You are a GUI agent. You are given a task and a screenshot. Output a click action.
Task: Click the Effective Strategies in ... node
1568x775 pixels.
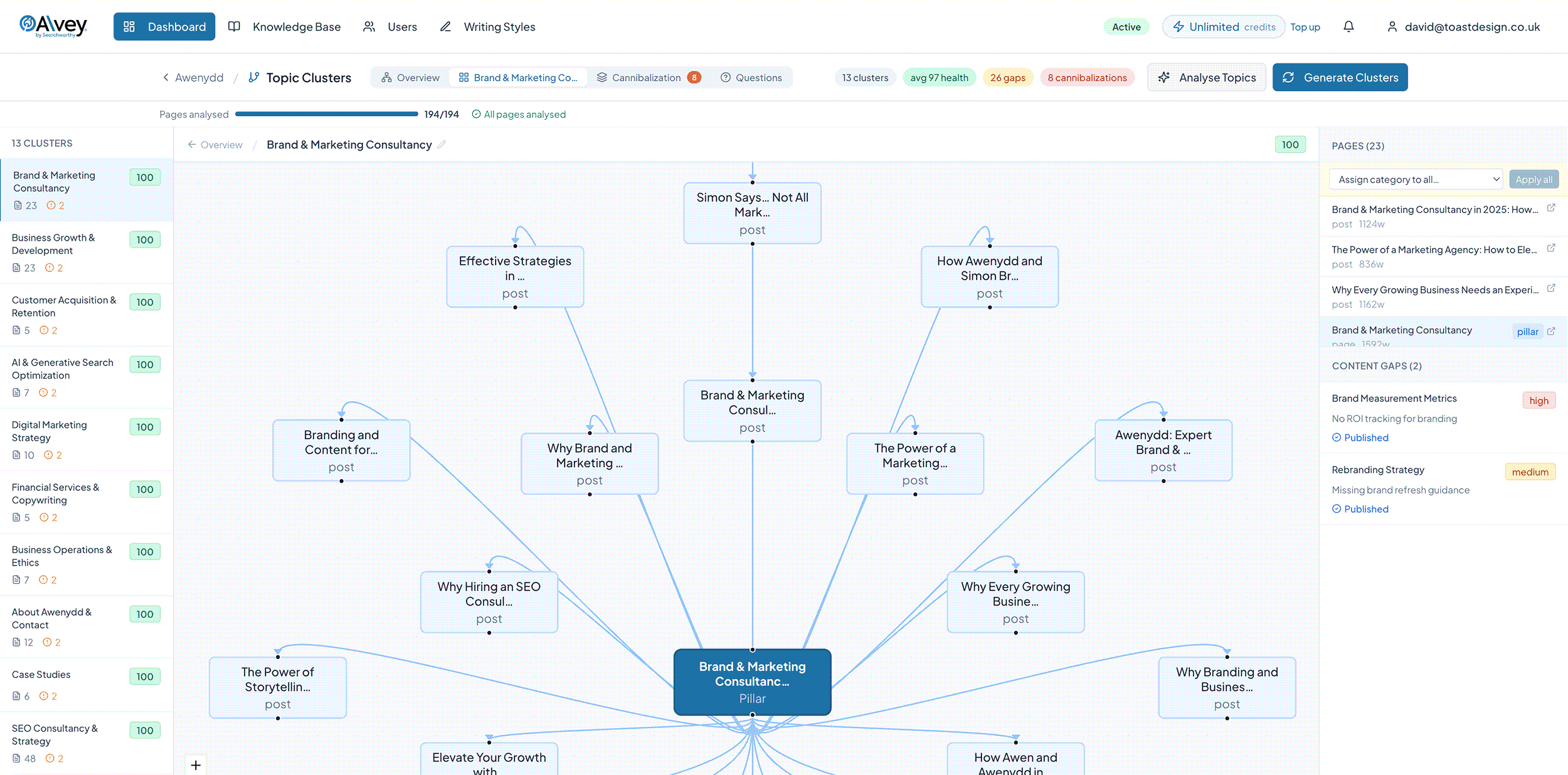tap(515, 277)
